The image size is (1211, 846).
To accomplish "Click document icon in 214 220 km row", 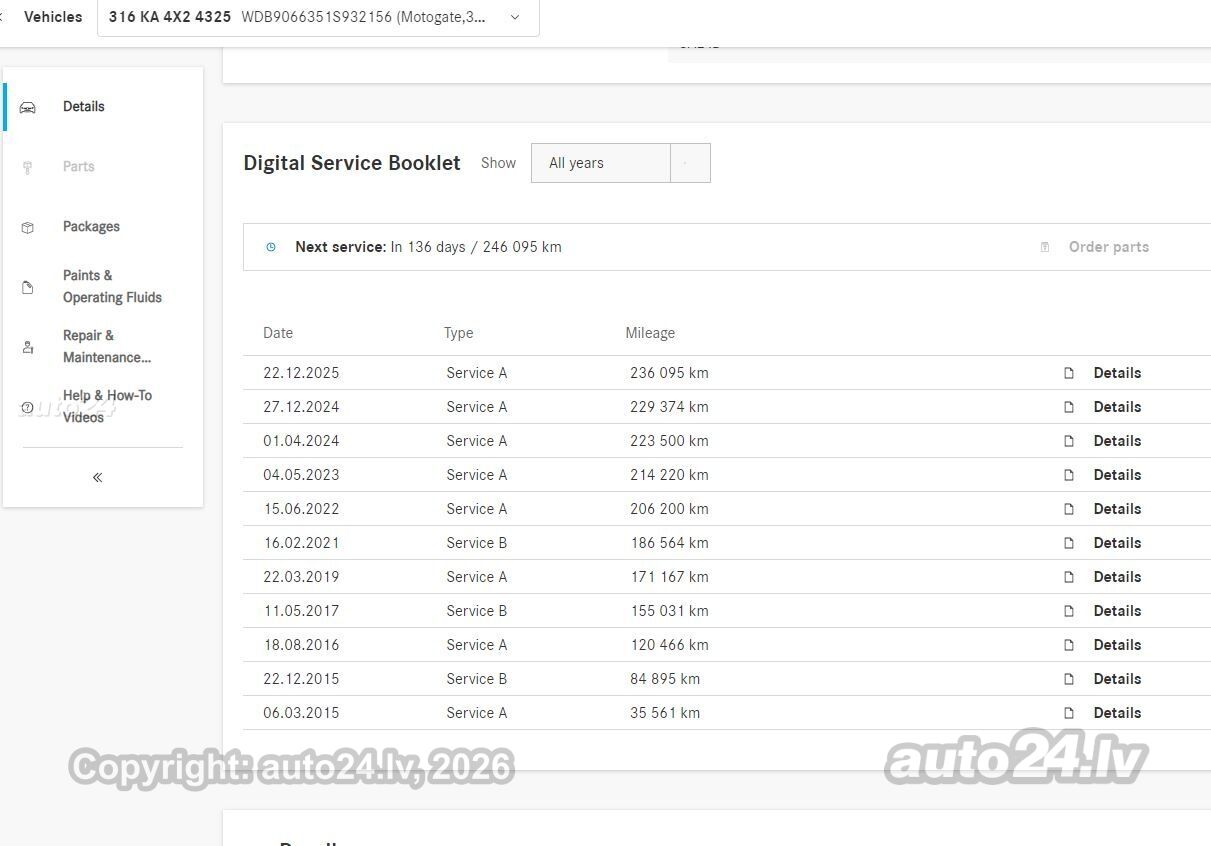I will (1069, 475).
